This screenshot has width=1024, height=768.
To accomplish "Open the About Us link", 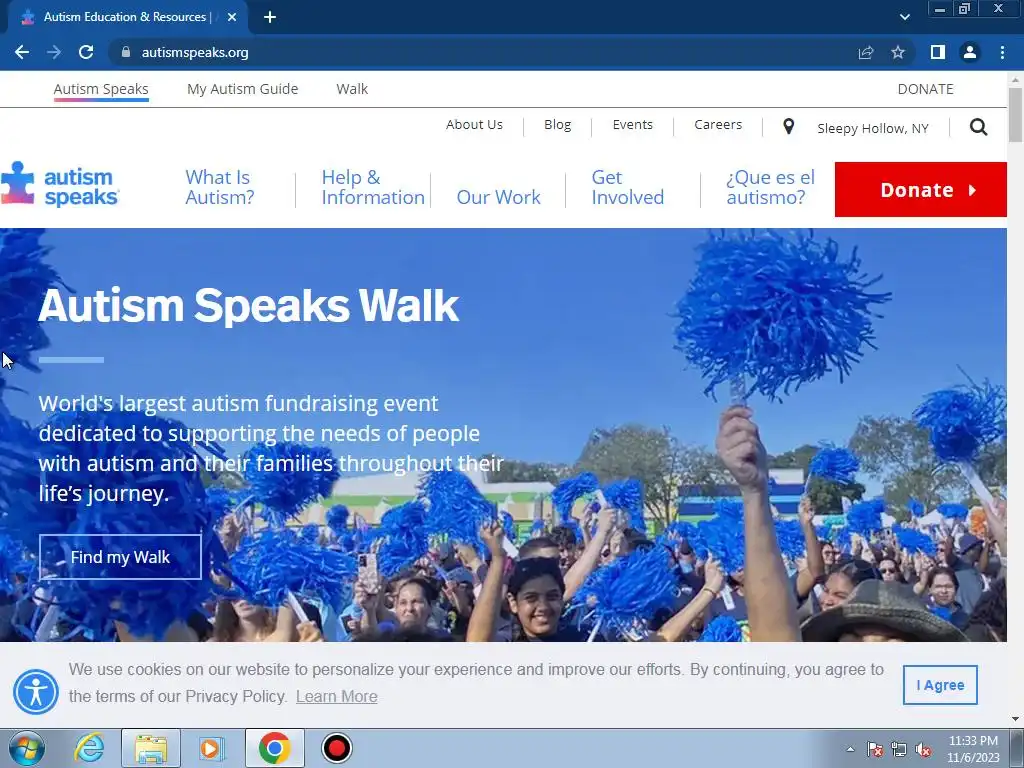I will [x=474, y=125].
